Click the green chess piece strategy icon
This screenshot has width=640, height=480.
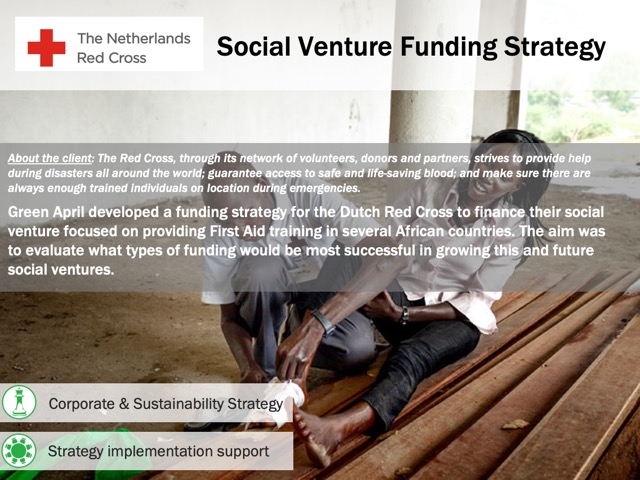(19, 402)
